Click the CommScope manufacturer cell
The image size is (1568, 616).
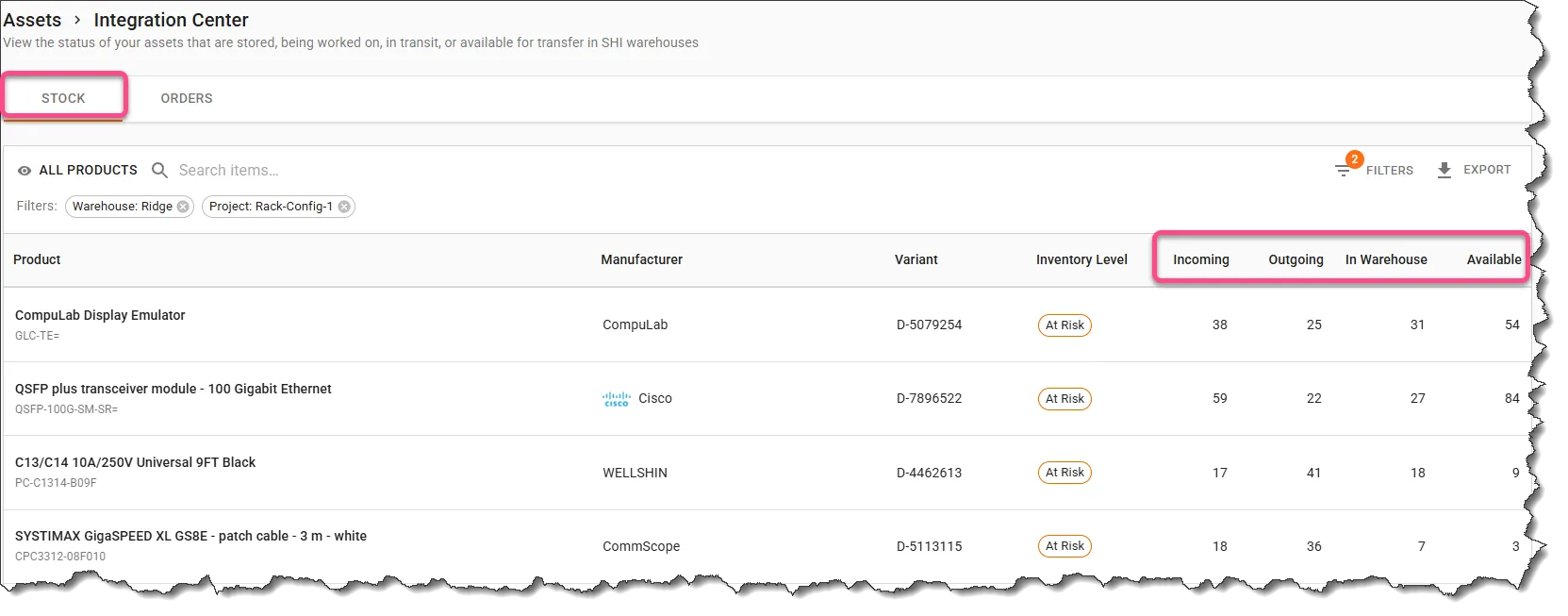tap(641, 546)
